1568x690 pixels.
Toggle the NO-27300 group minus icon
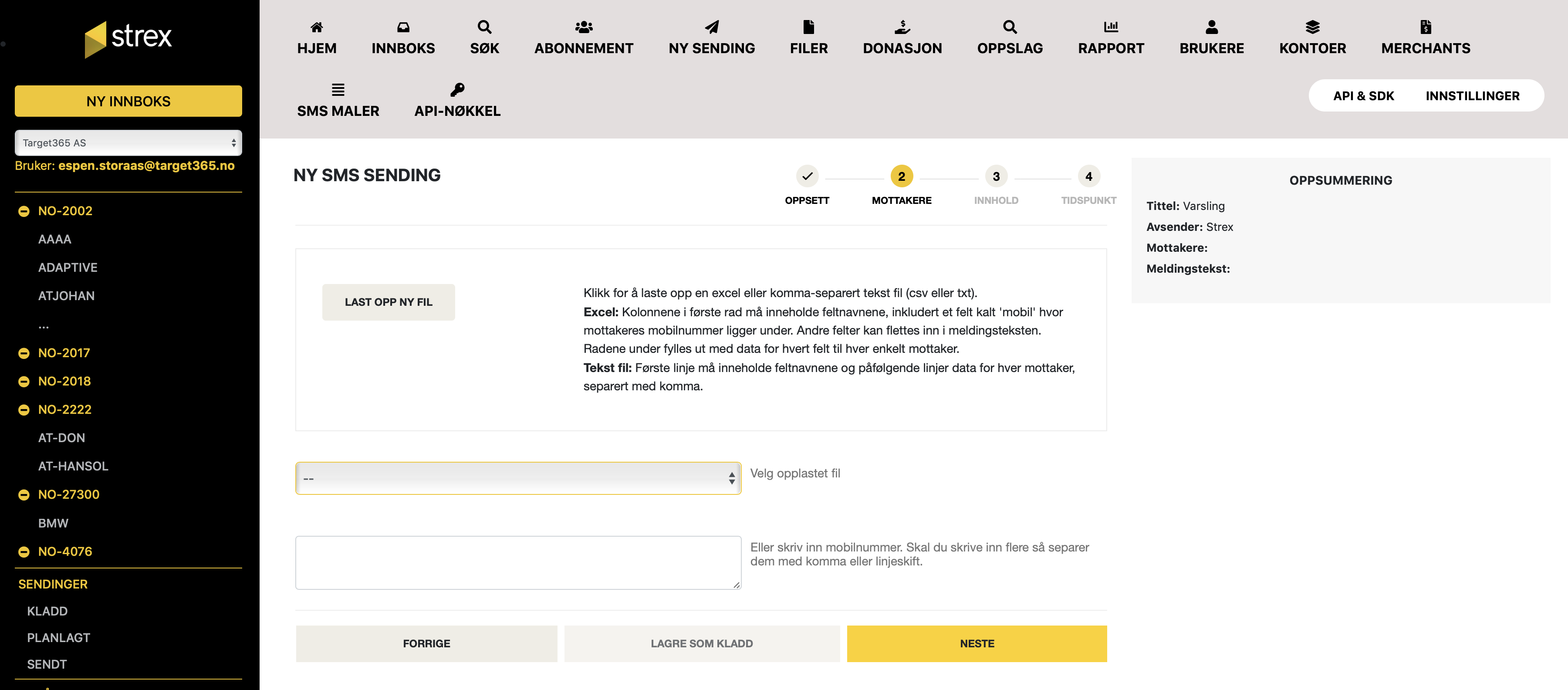24,495
